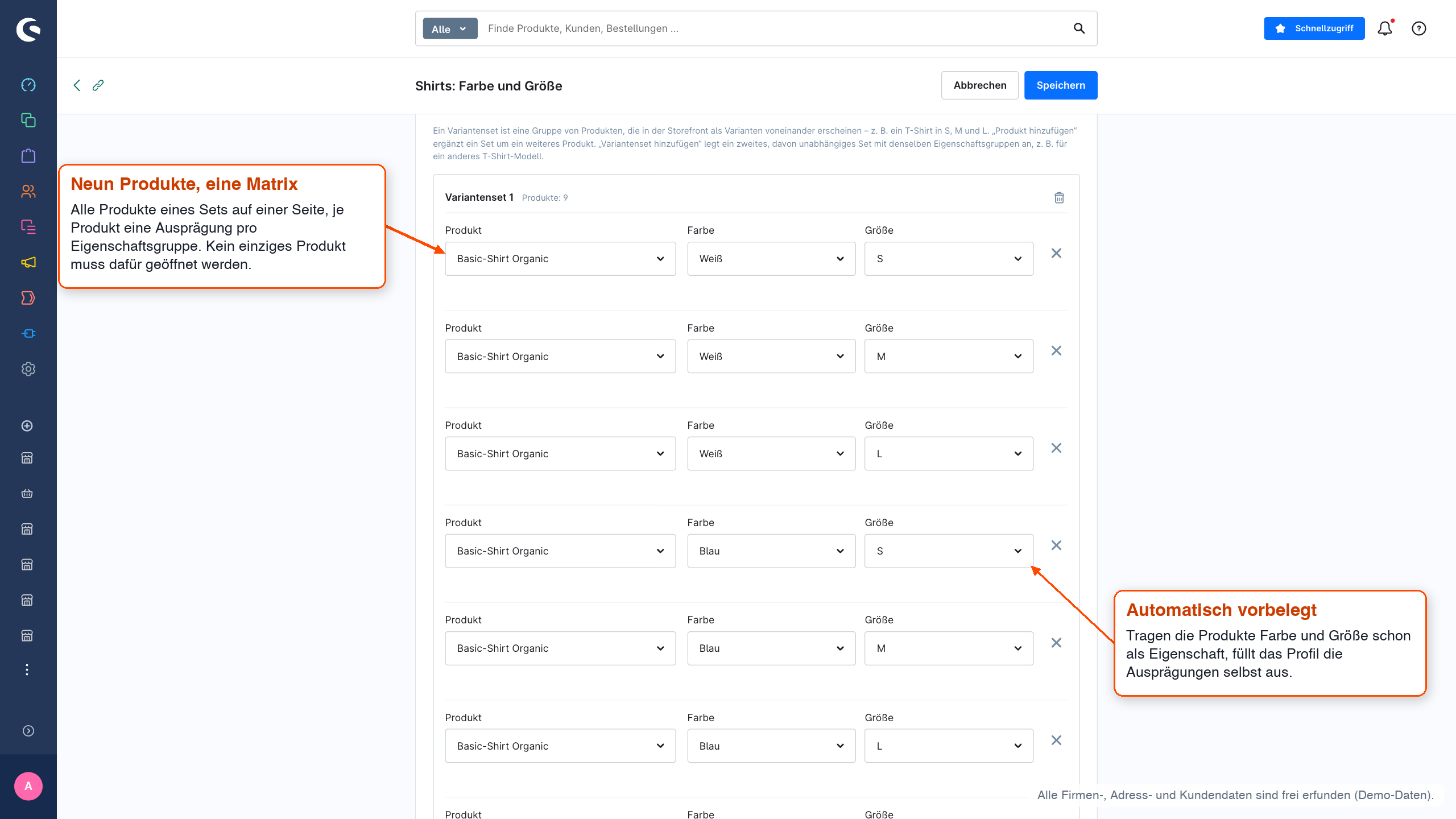Open Farbe dropdown showing Weiß in first row
1456x819 pixels.
point(771,259)
